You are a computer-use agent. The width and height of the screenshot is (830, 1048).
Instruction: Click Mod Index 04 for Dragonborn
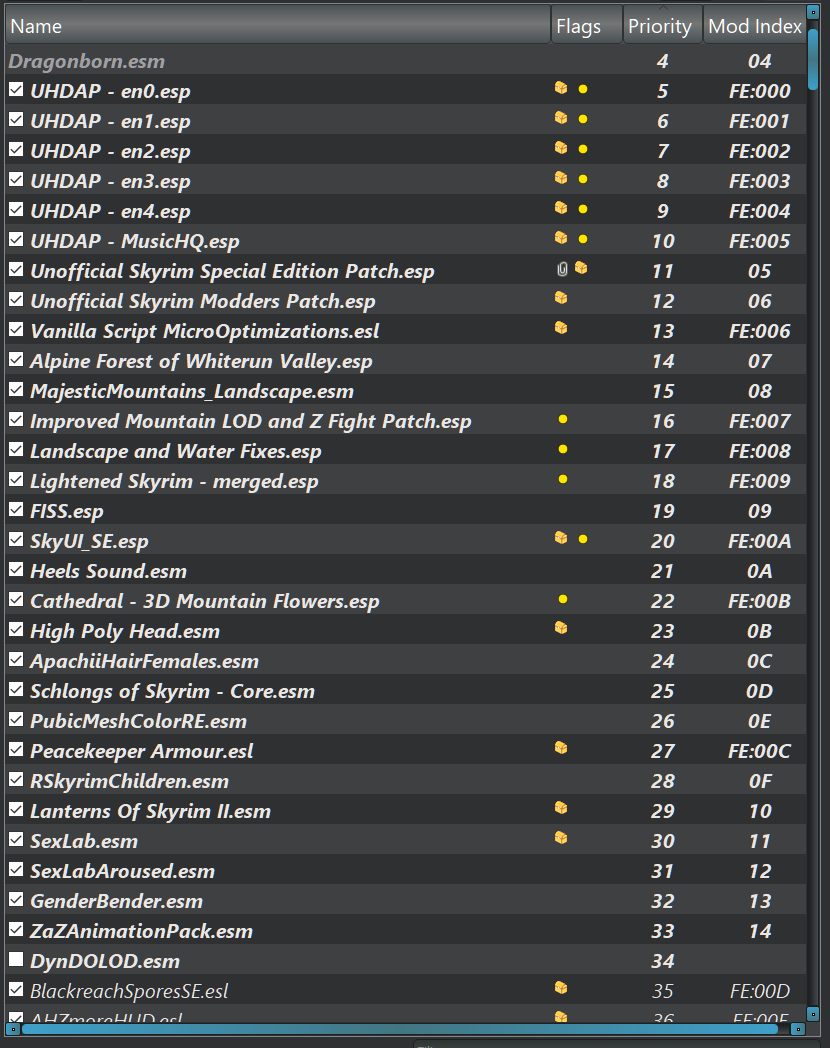point(759,61)
